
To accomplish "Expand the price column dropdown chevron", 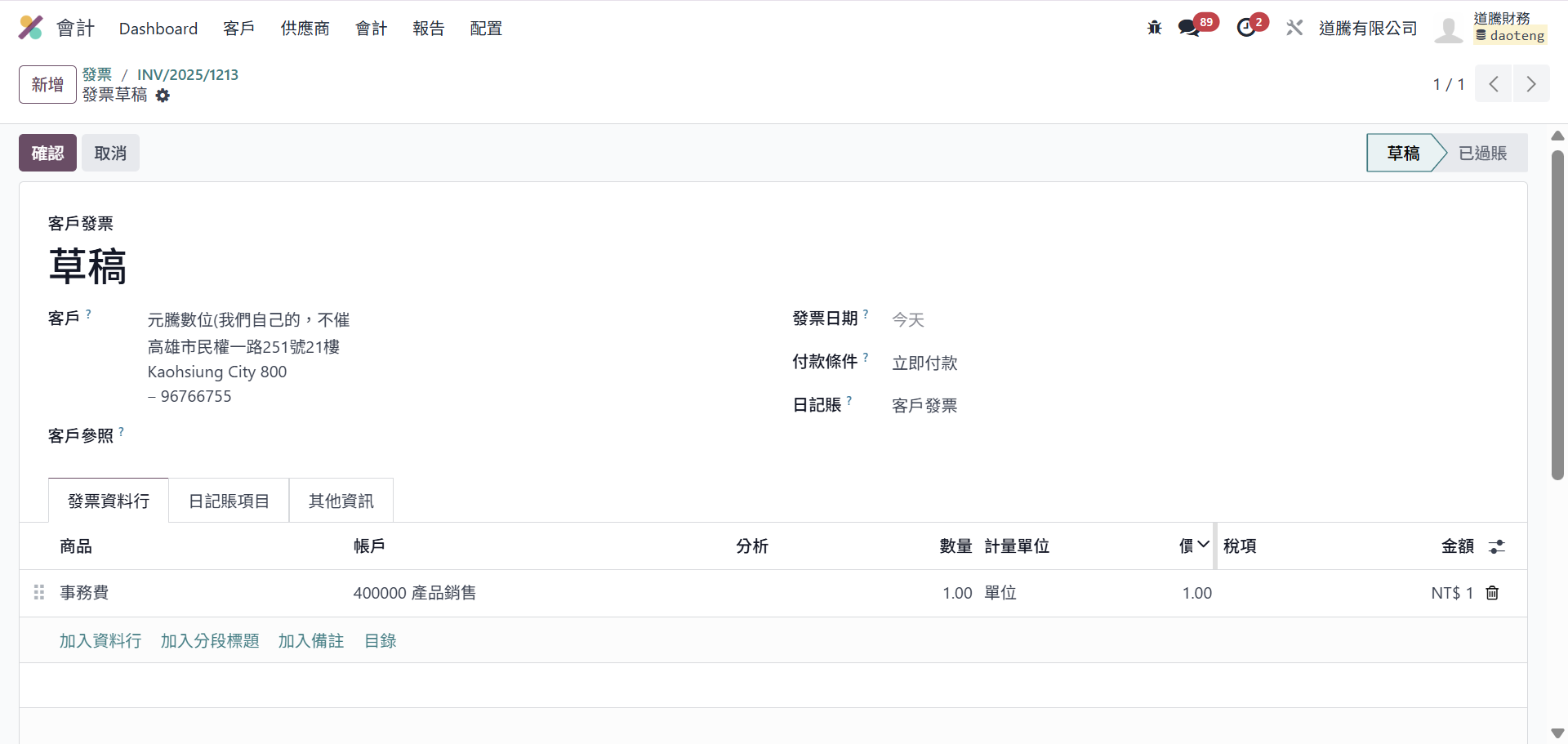I will pos(1203,545).
